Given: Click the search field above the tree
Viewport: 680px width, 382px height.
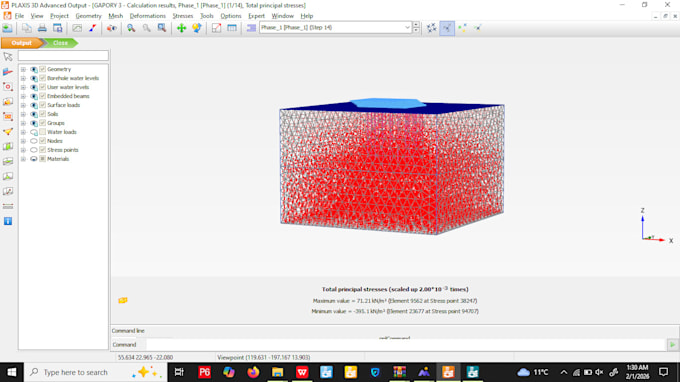Looking at the screenshot, I should tap(63, 56).
